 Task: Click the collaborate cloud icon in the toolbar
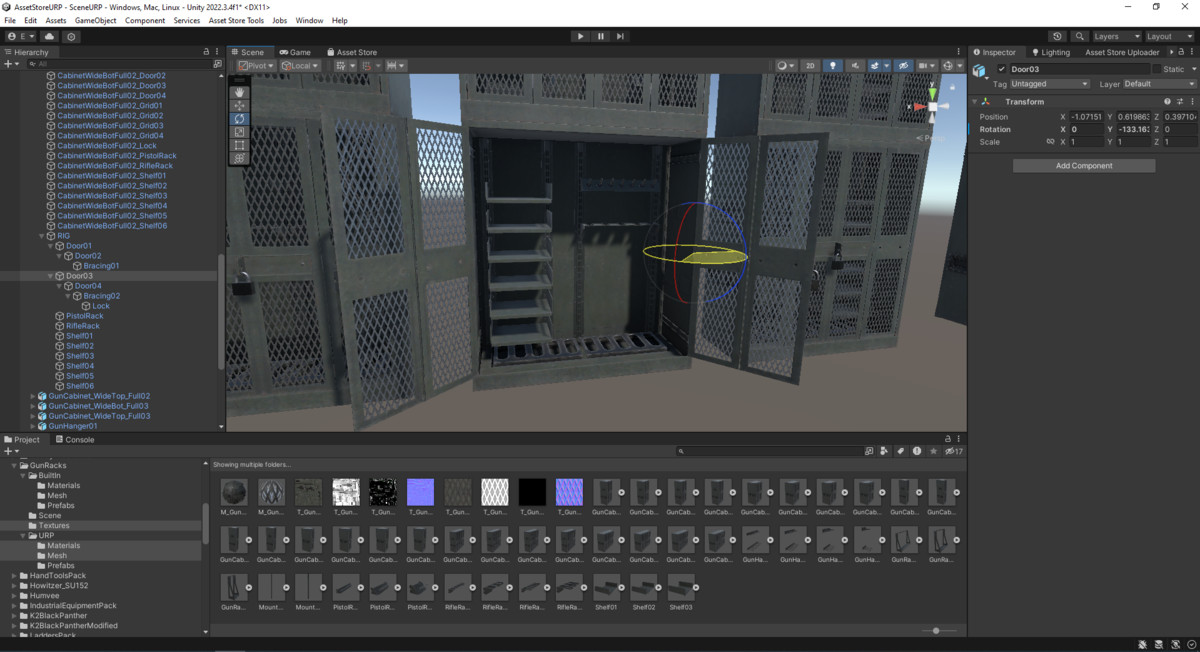pyautogui.click(x=49, y=36)
